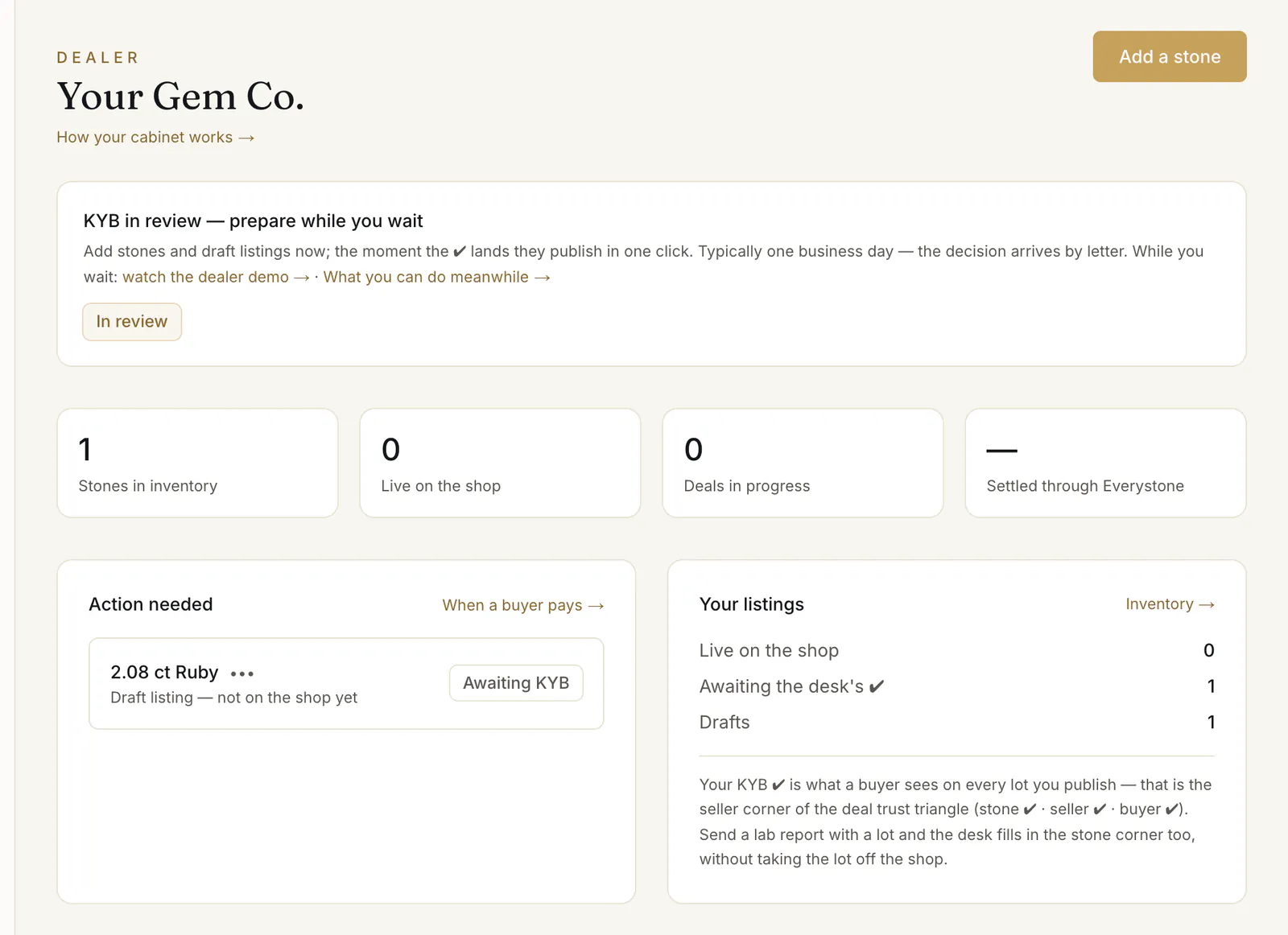Select the Stones in inventory card
The image size is (1288, 935).
pos(197,463)
